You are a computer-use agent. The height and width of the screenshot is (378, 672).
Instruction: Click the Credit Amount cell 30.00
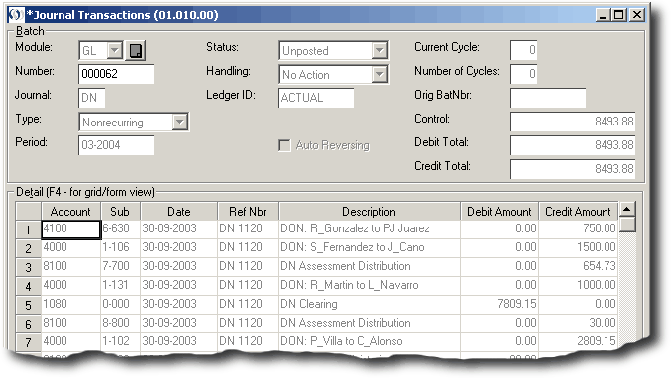coord(578,323)
